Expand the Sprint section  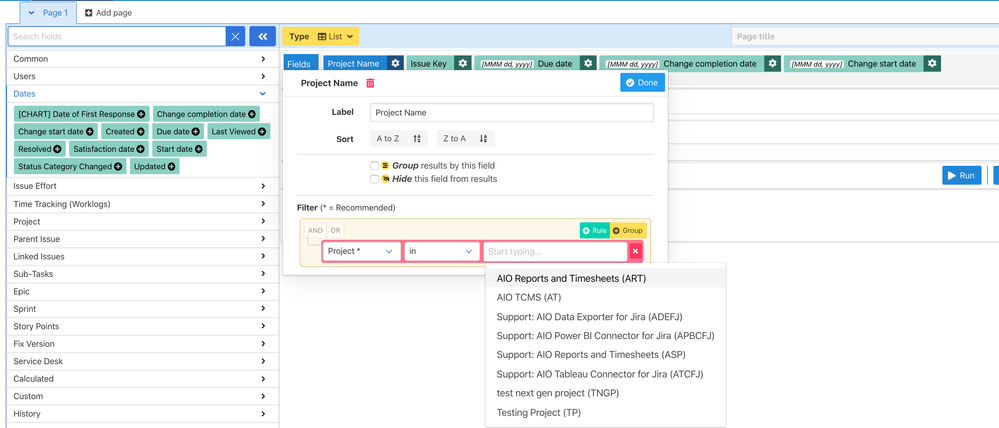pyautogui.click(x=143, y=309)
